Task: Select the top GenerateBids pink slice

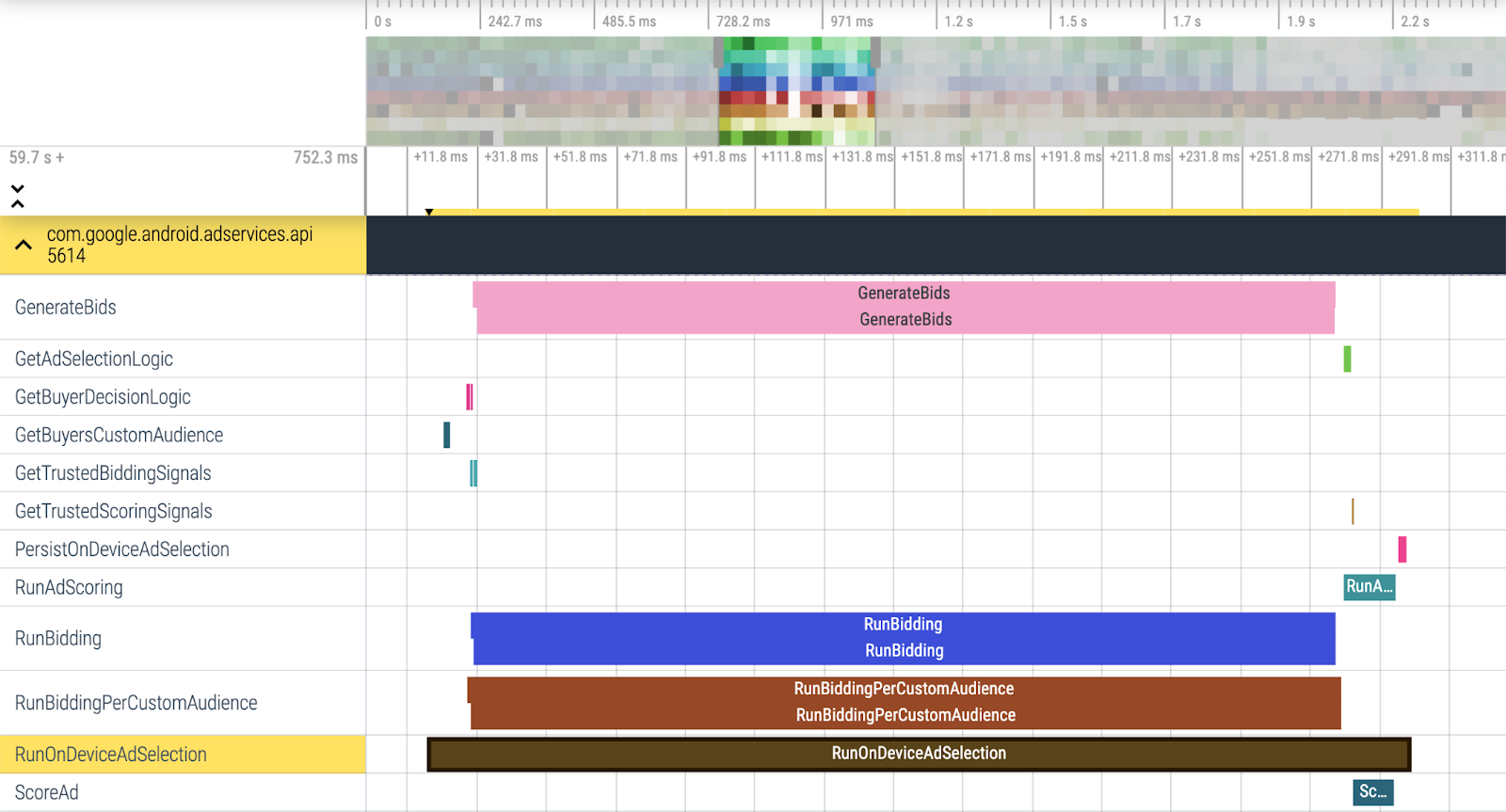Action: tap(903, 294)
